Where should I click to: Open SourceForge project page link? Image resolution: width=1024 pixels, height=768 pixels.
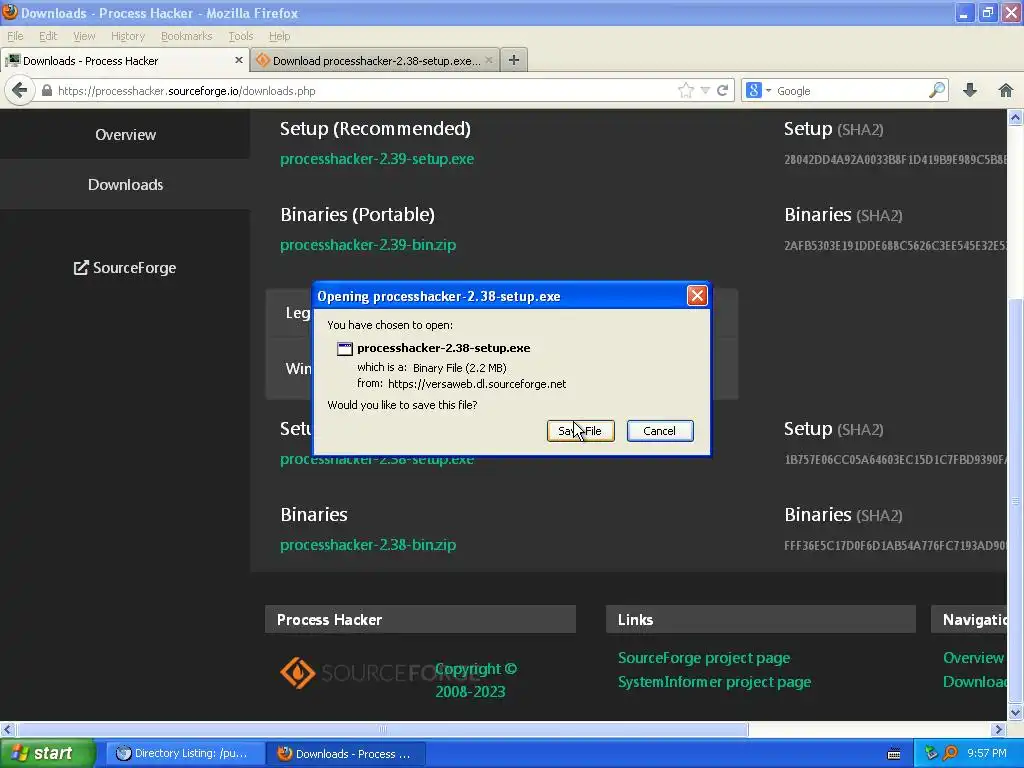pos(704,658)
